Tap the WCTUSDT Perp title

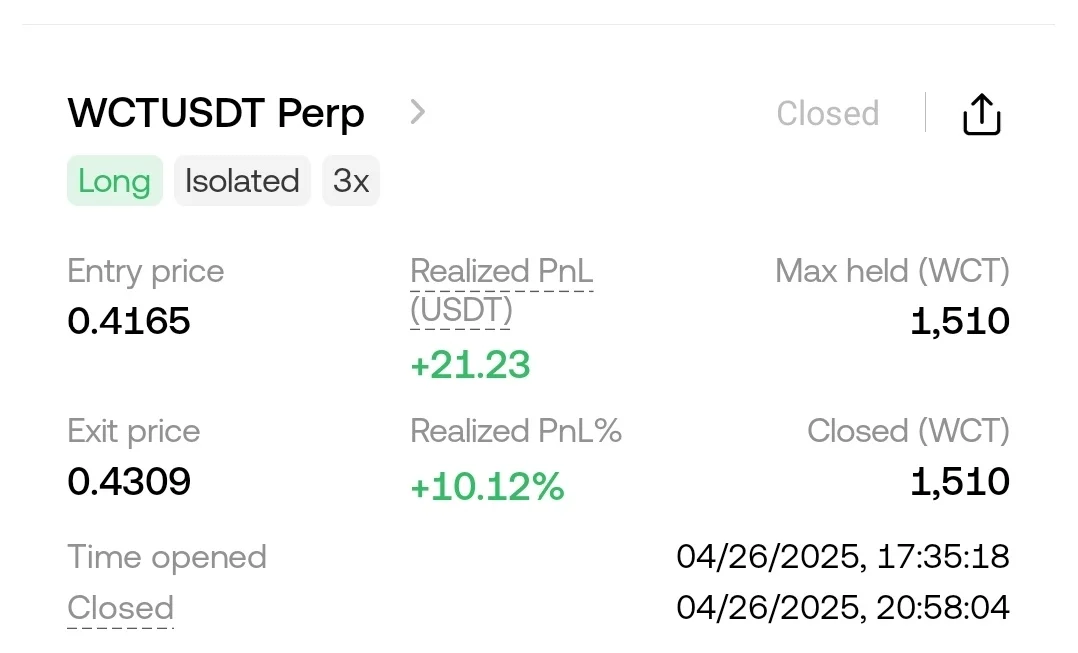click(216, 113)
